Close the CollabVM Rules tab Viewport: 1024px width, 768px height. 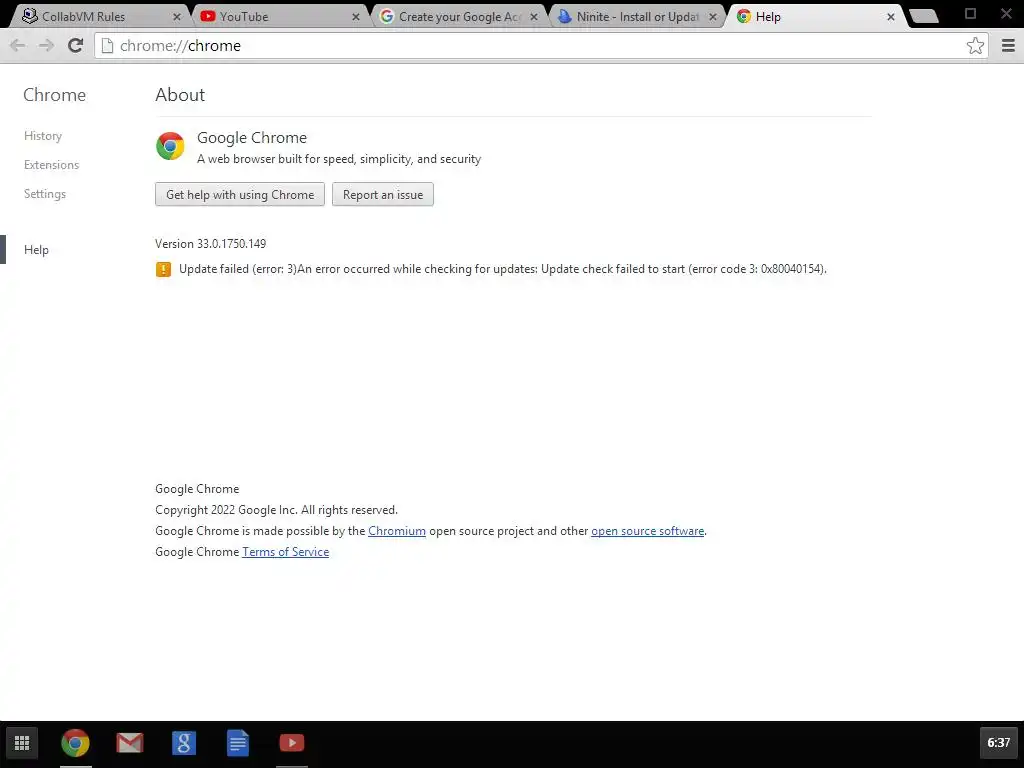176,17
